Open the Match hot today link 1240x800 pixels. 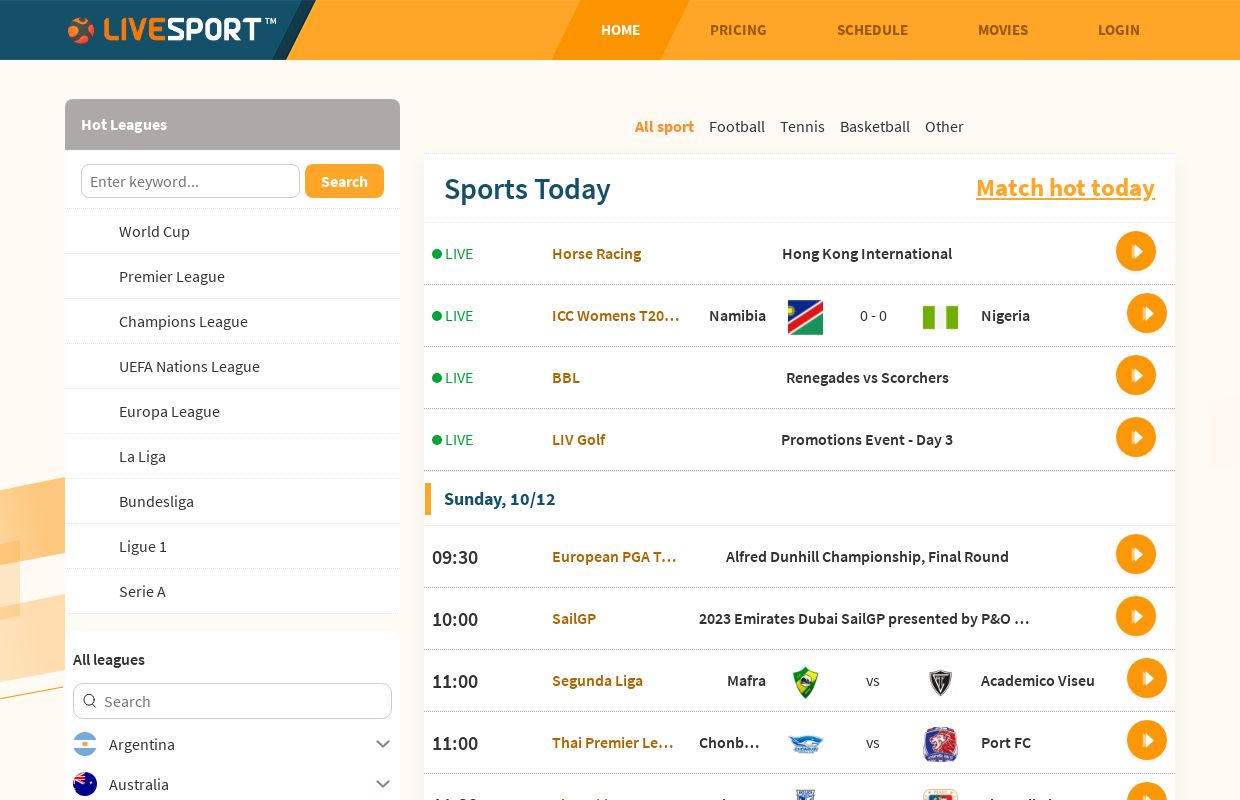click(1065, 188)
